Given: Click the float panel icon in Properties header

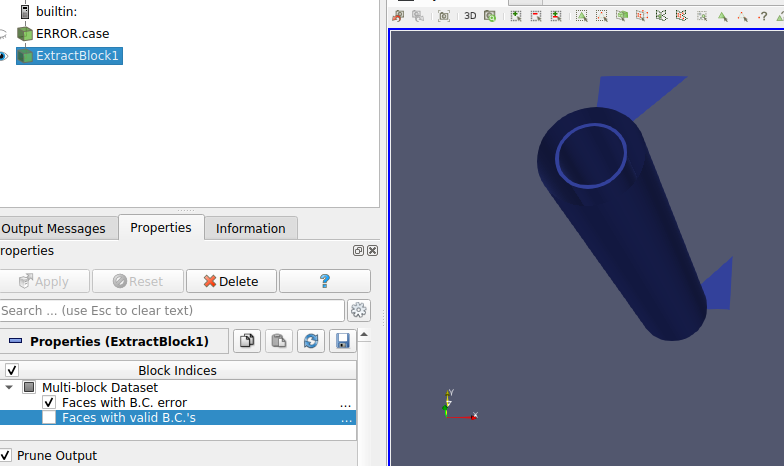Looking at the screenshot, I should pos(358,251).
